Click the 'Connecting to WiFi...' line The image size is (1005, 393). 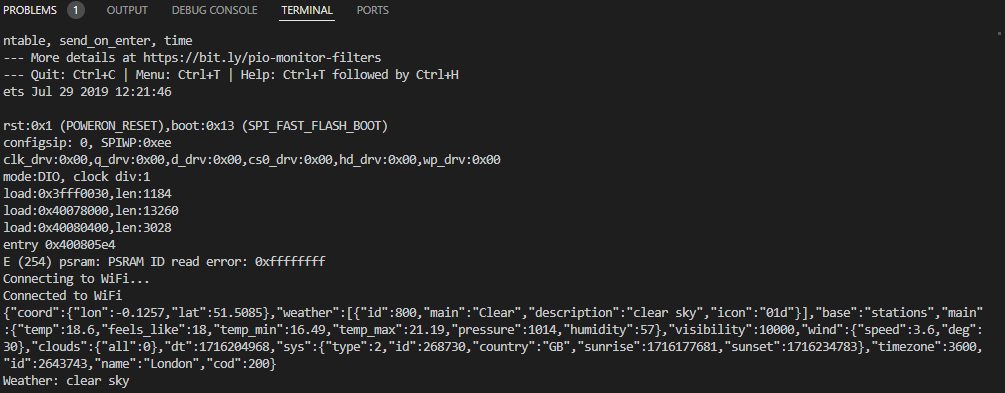(66, 279)
